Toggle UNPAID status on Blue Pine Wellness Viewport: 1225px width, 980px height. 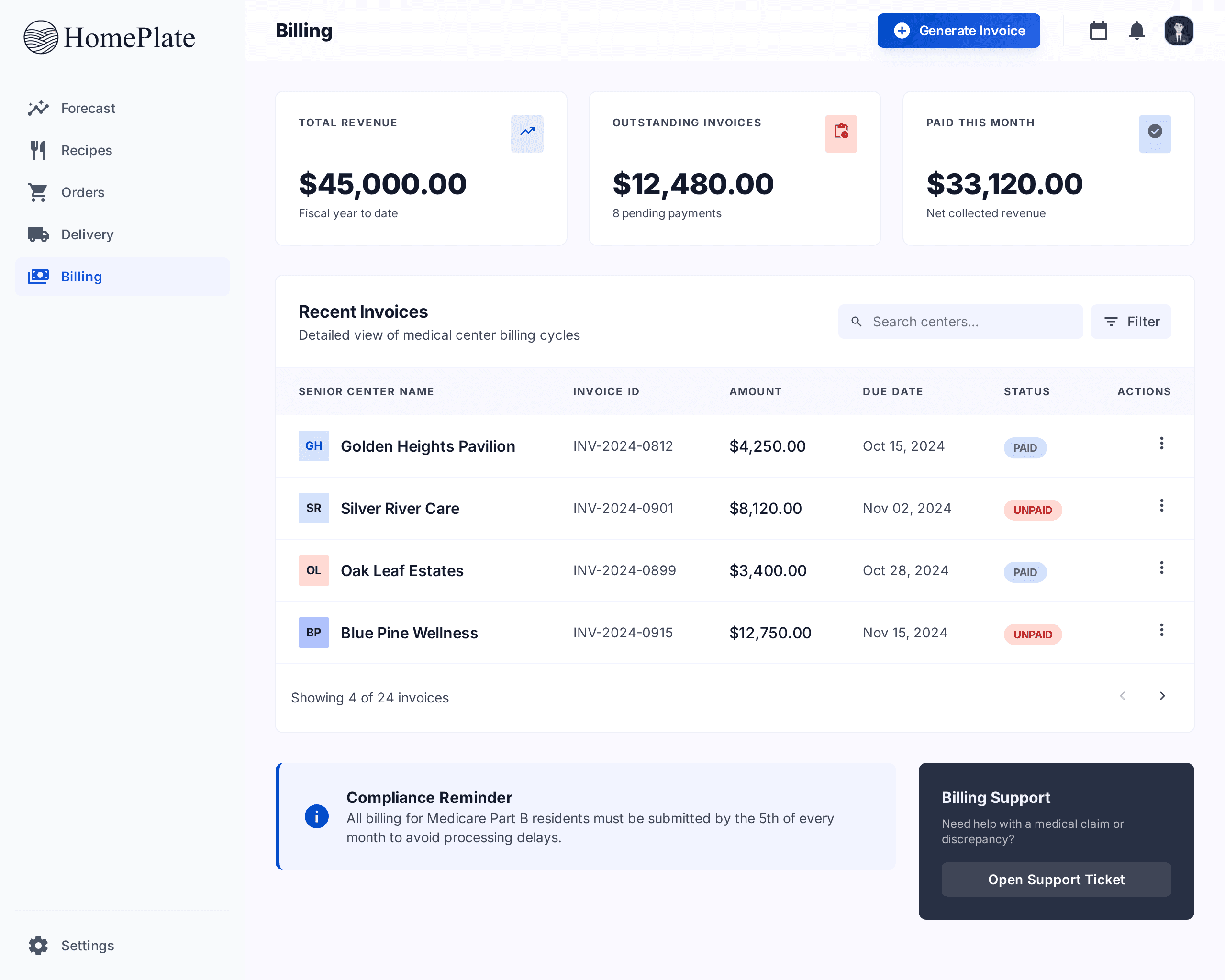pos(1032,635)
